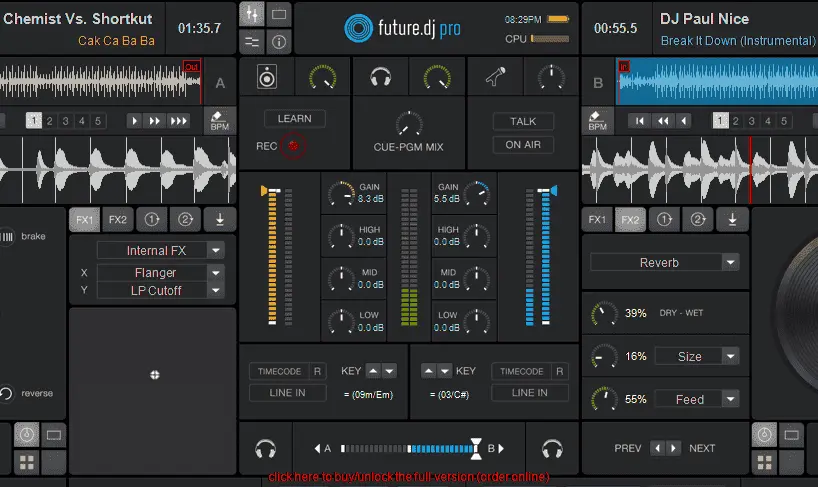Click the deck A volume fader
Screen dimensions: 818x487
tap(271, 191)
